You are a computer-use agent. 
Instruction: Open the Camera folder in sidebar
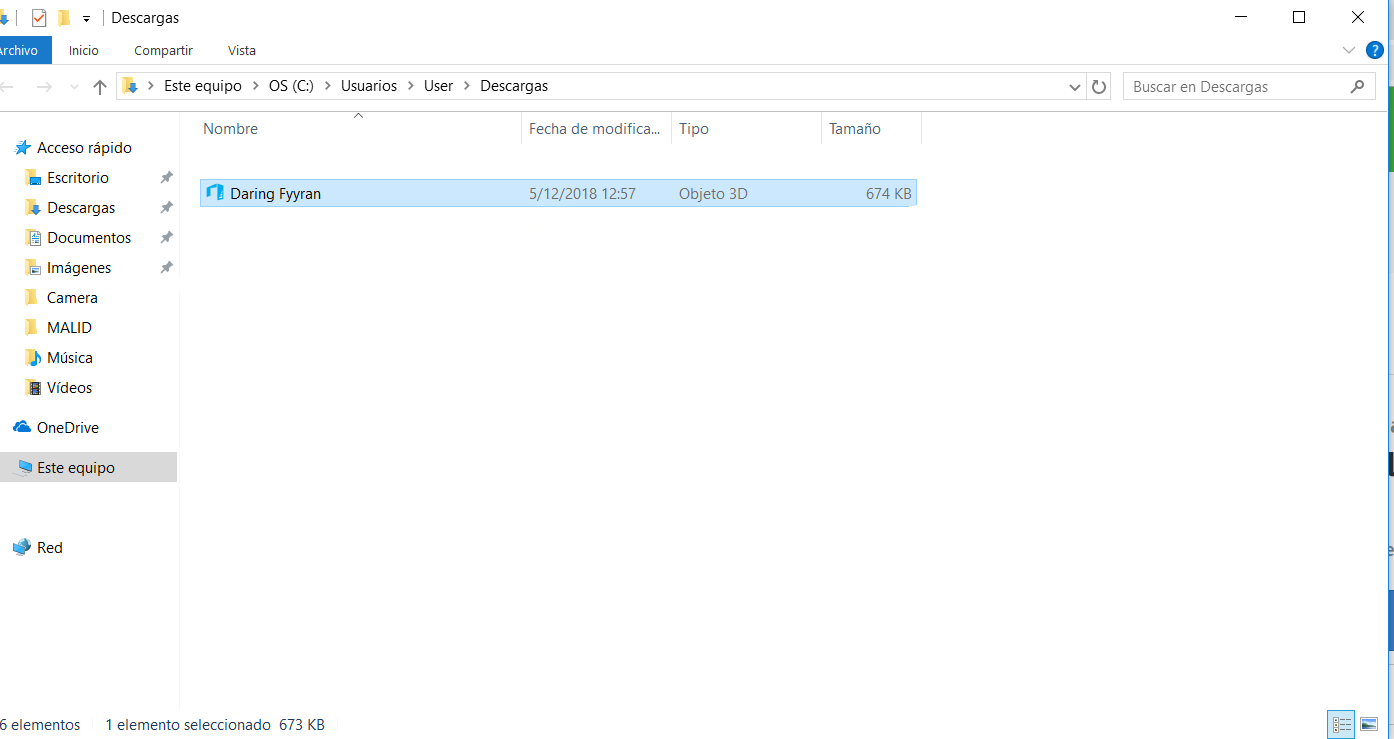[72, 298]
